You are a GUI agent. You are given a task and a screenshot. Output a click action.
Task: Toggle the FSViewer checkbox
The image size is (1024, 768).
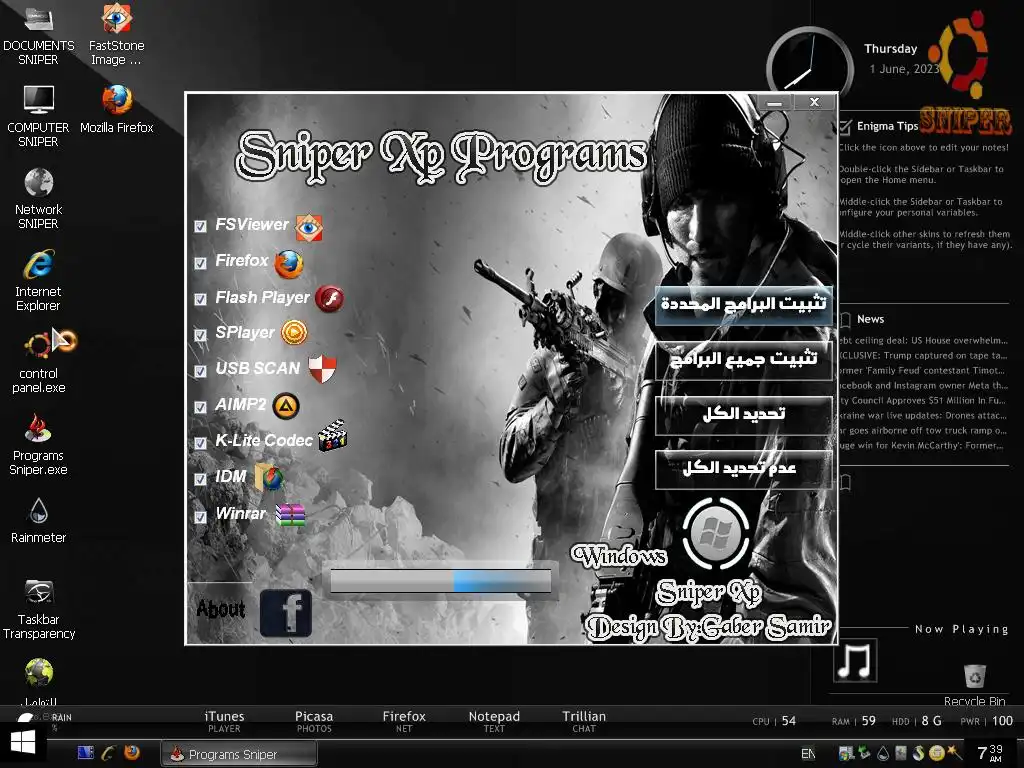point(200,227)
